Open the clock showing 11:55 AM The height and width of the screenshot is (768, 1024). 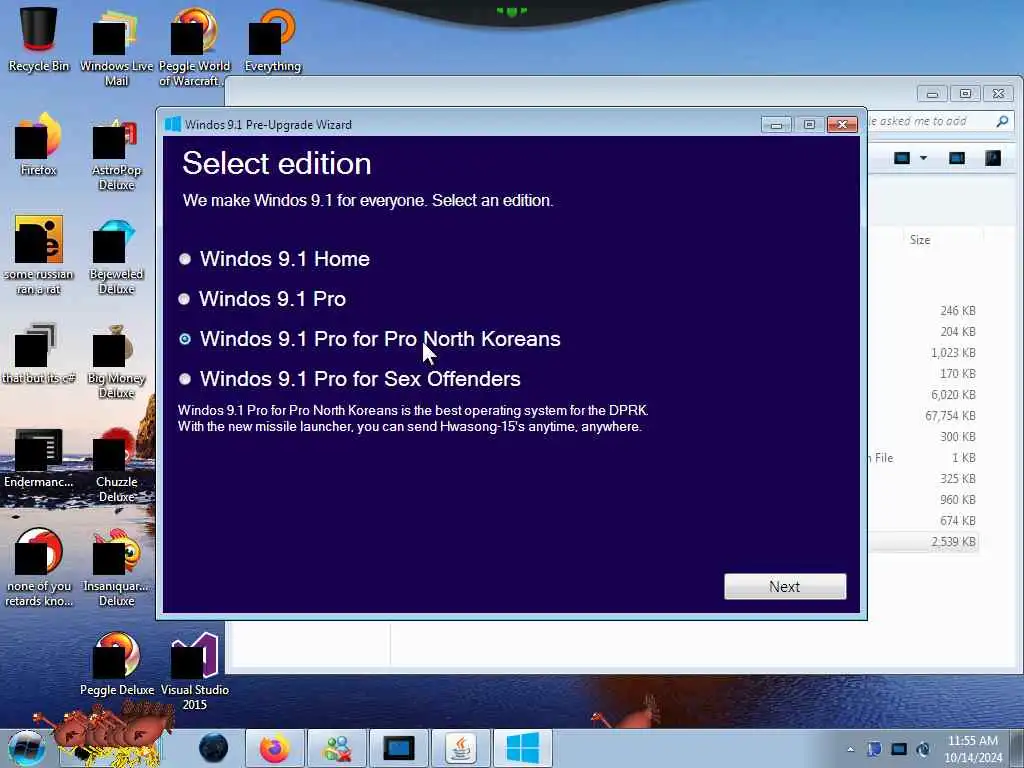[973, 749]
